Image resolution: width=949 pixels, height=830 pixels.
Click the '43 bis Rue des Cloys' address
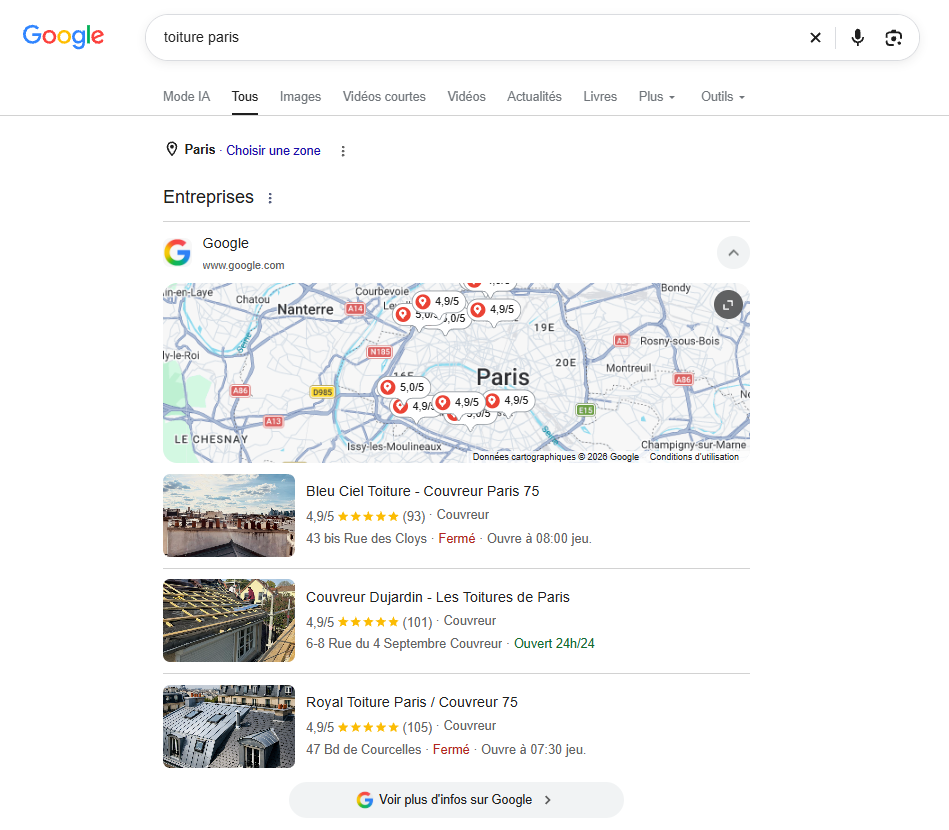[366, 539]
